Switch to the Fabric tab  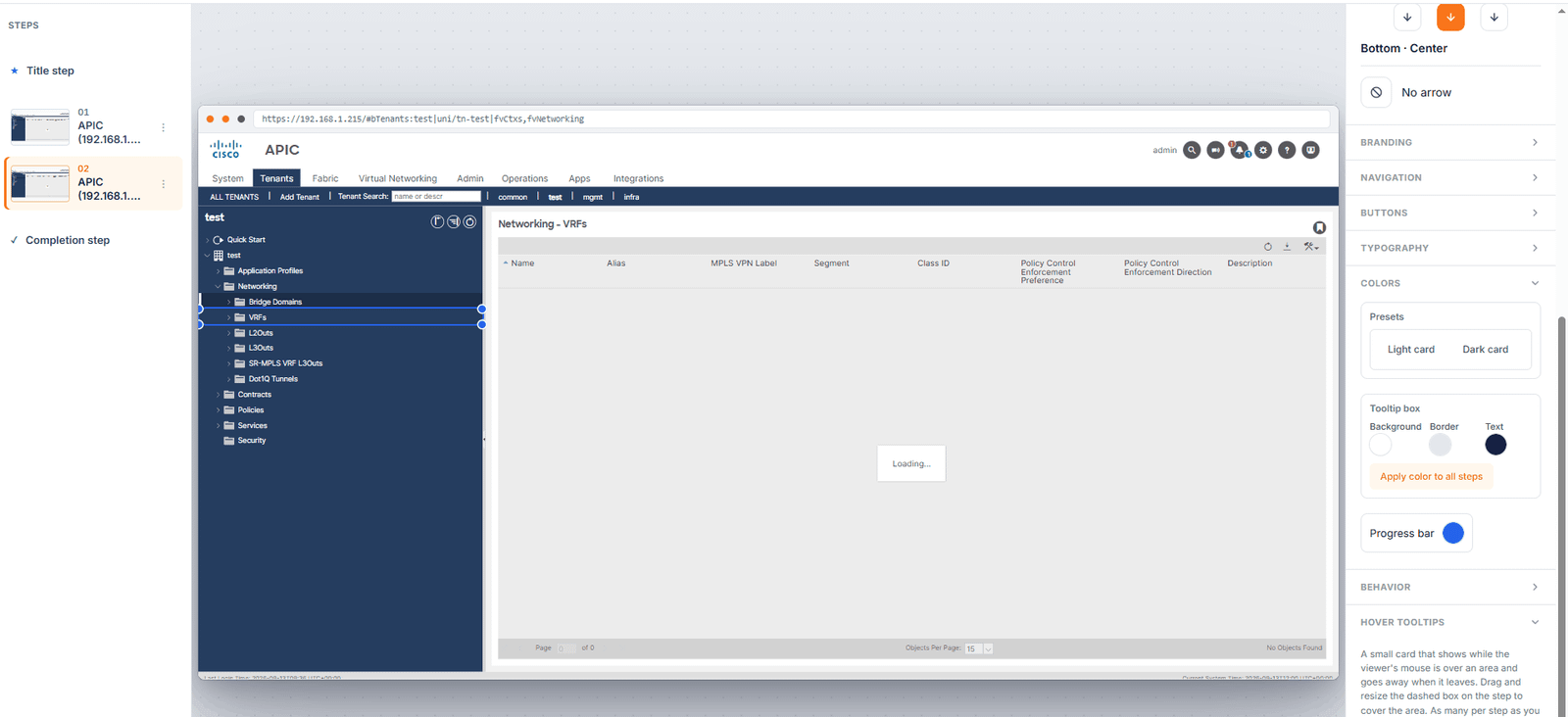[x=325, y=178]
